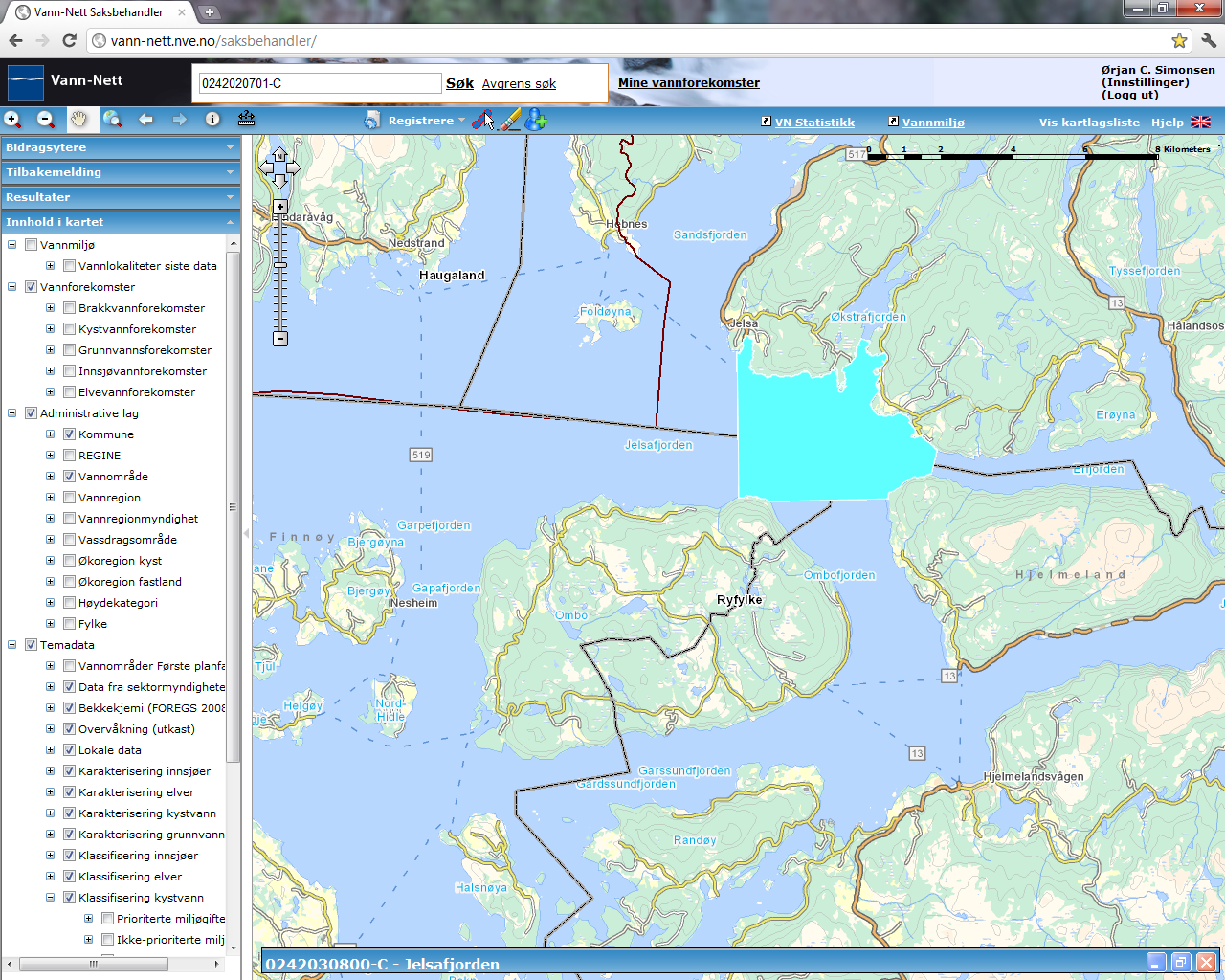Go to previous map extent arrow
Image resolution: width=1225 pixels, height=980 pixels.
pos(145,120)
